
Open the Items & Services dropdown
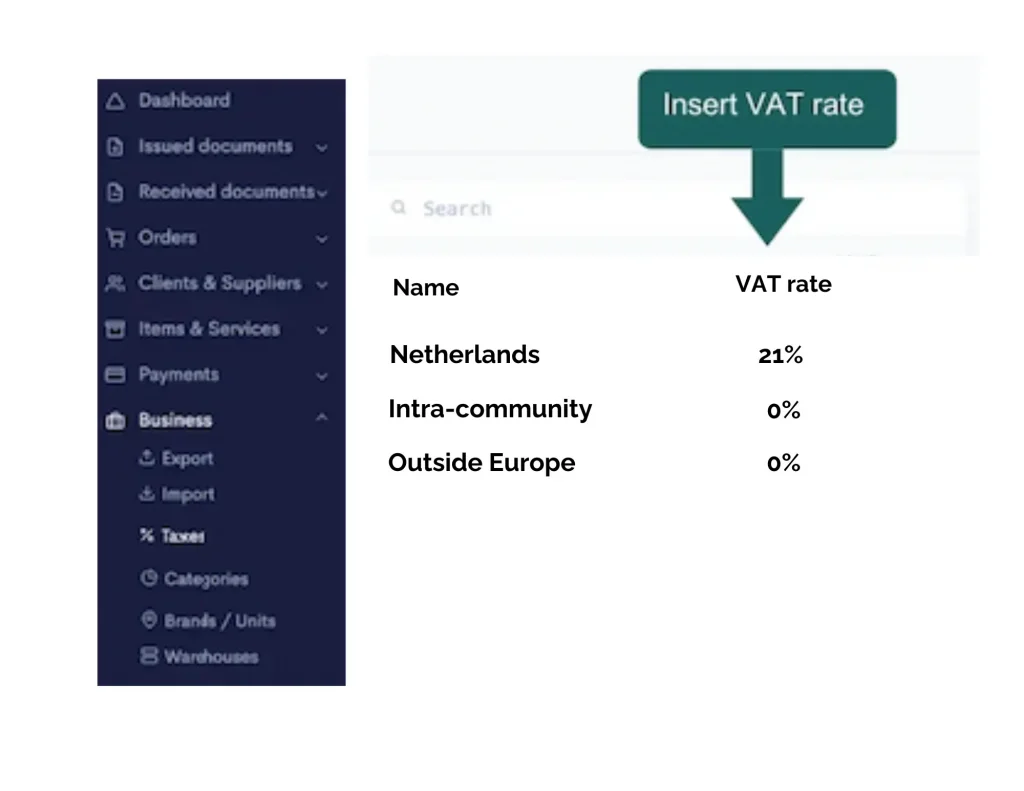pos(321,328)
